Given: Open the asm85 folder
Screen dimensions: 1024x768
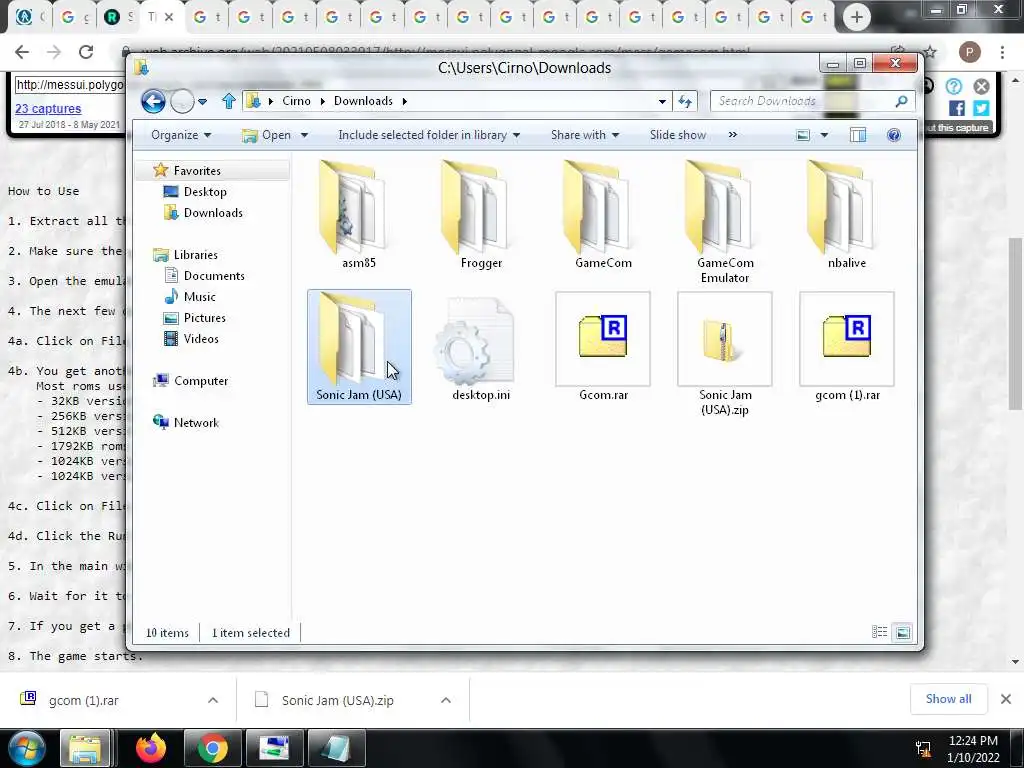Looking at the screenshot, I should (359, 216).
